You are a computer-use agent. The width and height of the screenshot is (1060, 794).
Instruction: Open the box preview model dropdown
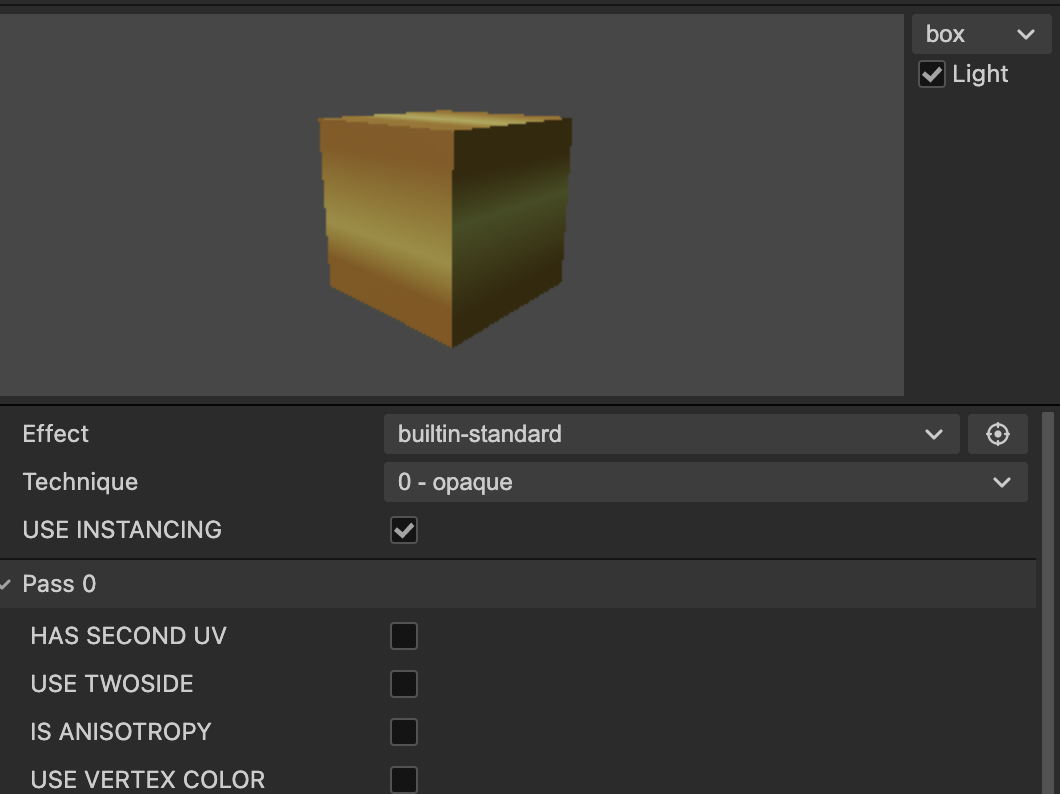point(981,34)
